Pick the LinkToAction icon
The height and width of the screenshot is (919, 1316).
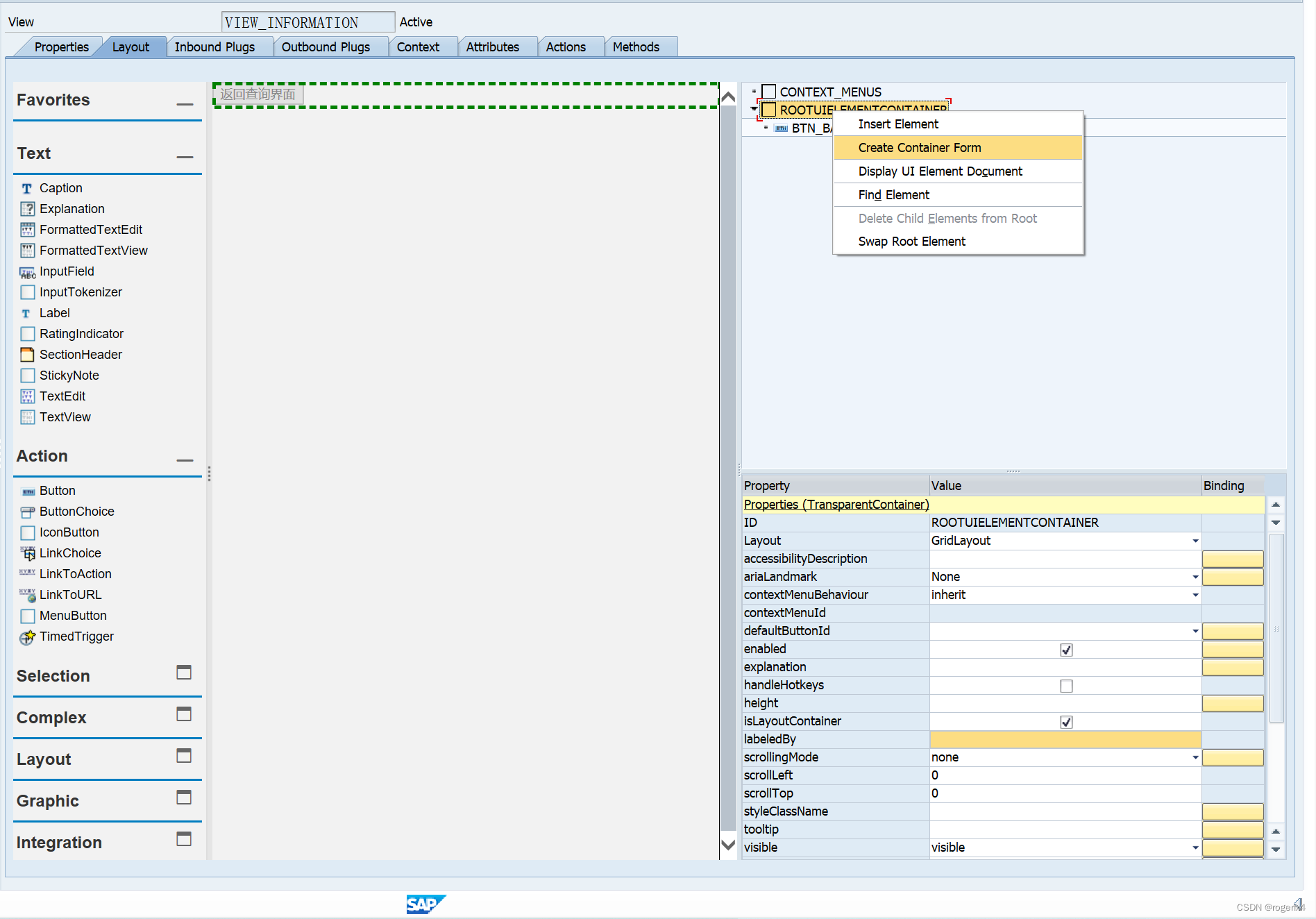coord(27,573)
